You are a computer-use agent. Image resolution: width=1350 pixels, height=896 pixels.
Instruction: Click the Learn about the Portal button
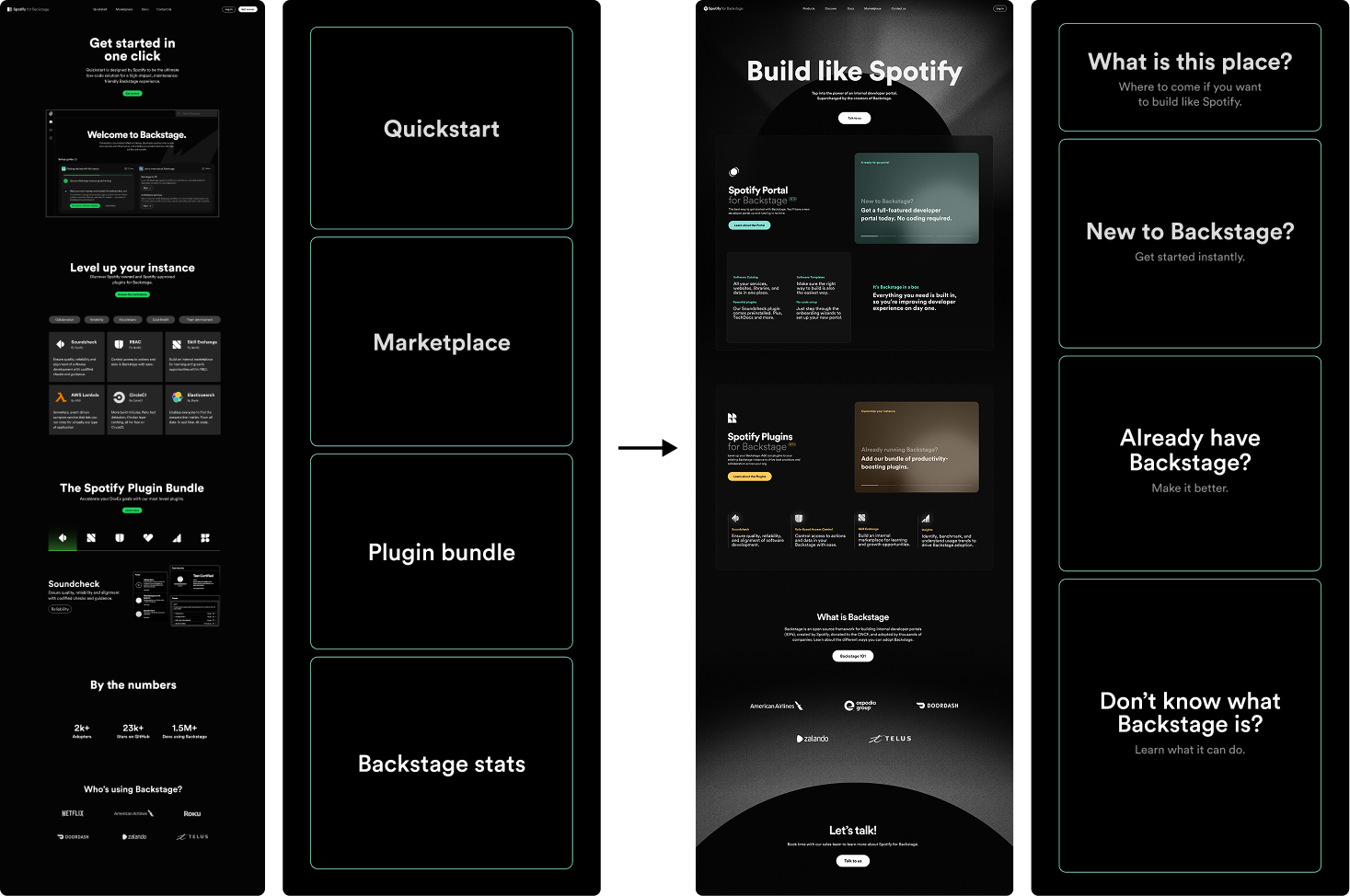point(750,225)
